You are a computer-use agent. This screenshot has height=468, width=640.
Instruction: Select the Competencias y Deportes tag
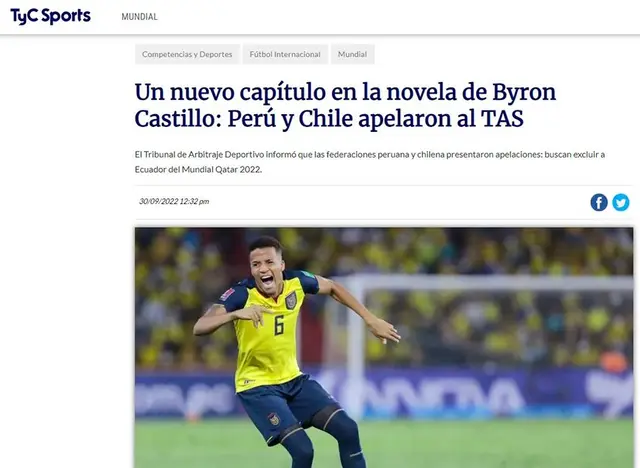pyautogui.click(x=187, y=54)
